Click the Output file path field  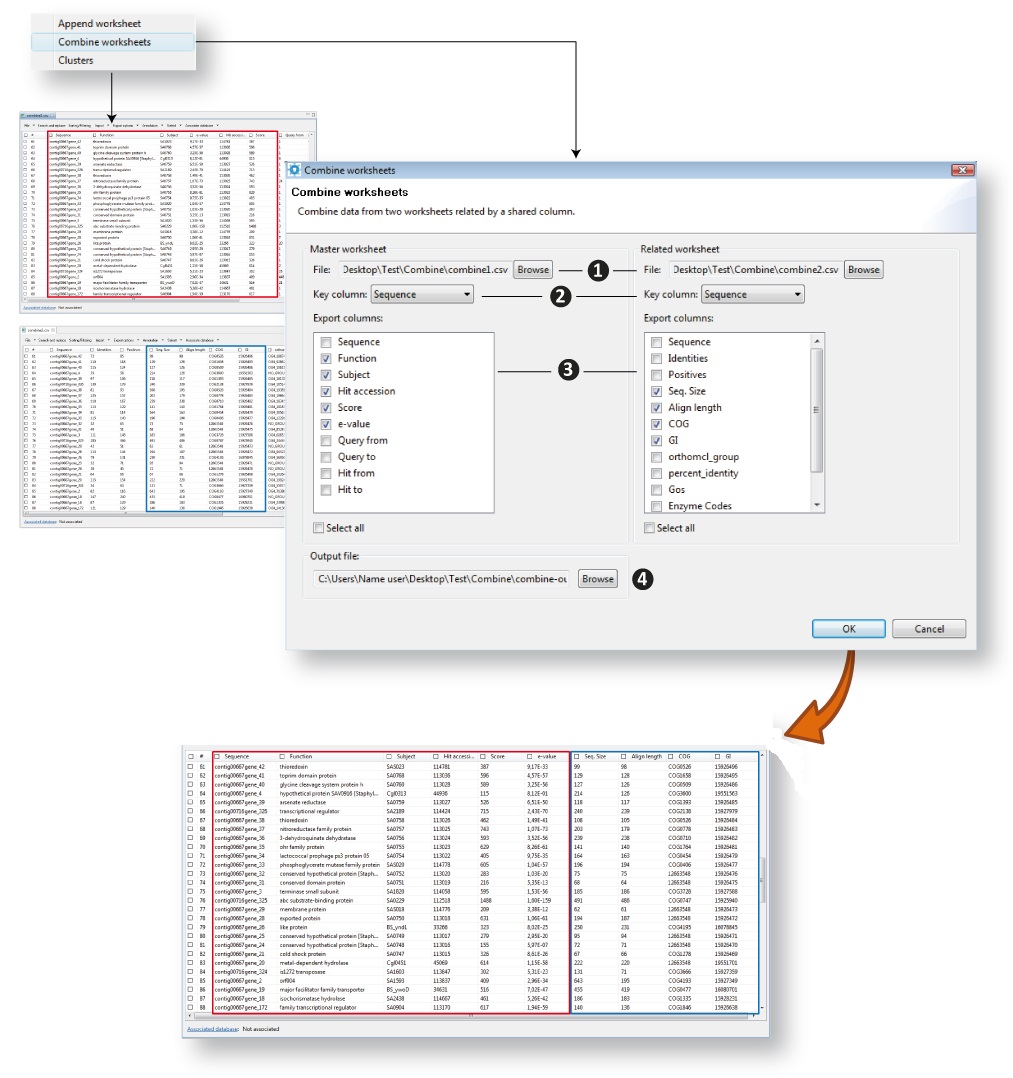click(442, 579)
